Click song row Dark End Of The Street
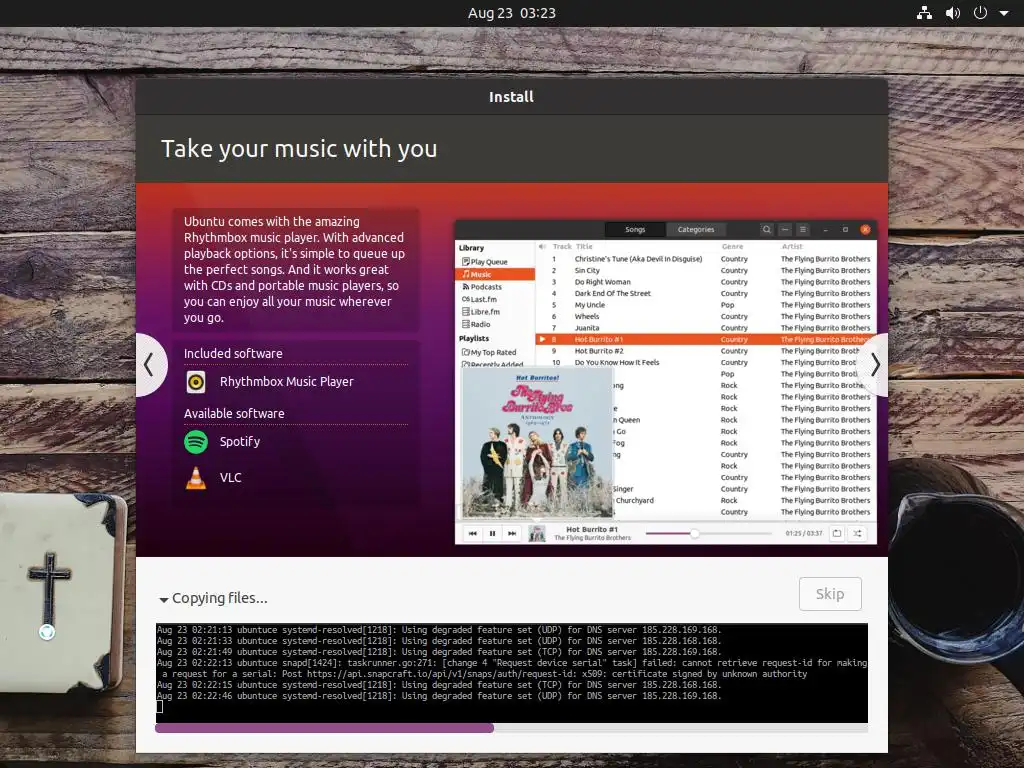 (705, 293)
